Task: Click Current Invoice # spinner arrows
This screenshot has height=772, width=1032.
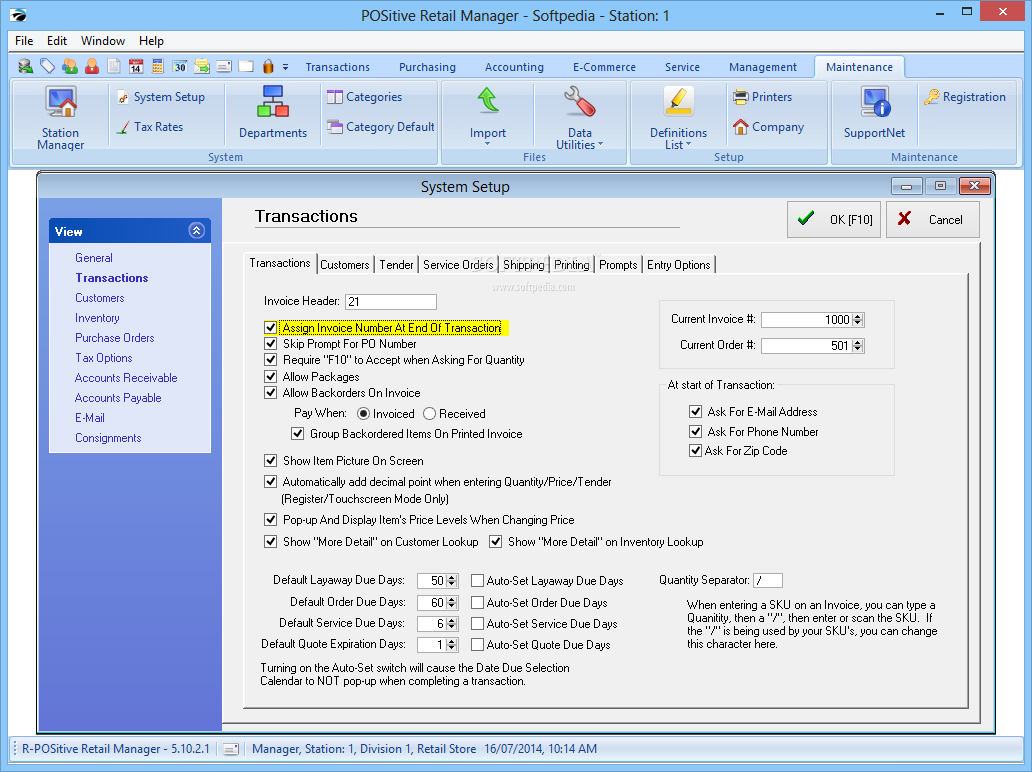Action: click(857, 320)
